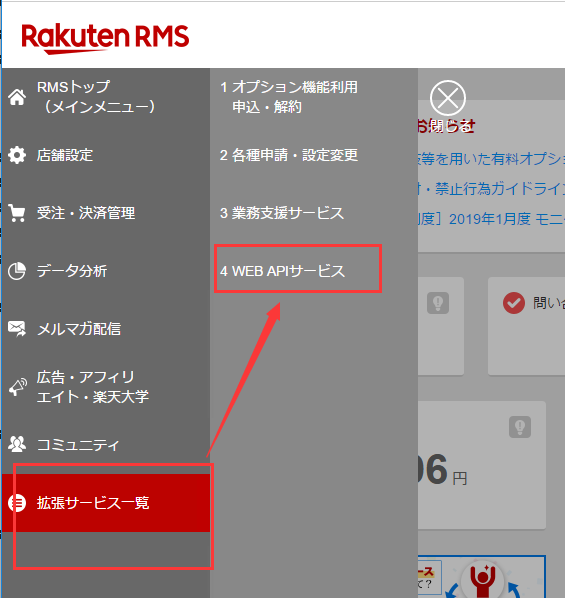Close the menu with the X circle
Viewport: 565px width, 598px height.
(447, 98)
